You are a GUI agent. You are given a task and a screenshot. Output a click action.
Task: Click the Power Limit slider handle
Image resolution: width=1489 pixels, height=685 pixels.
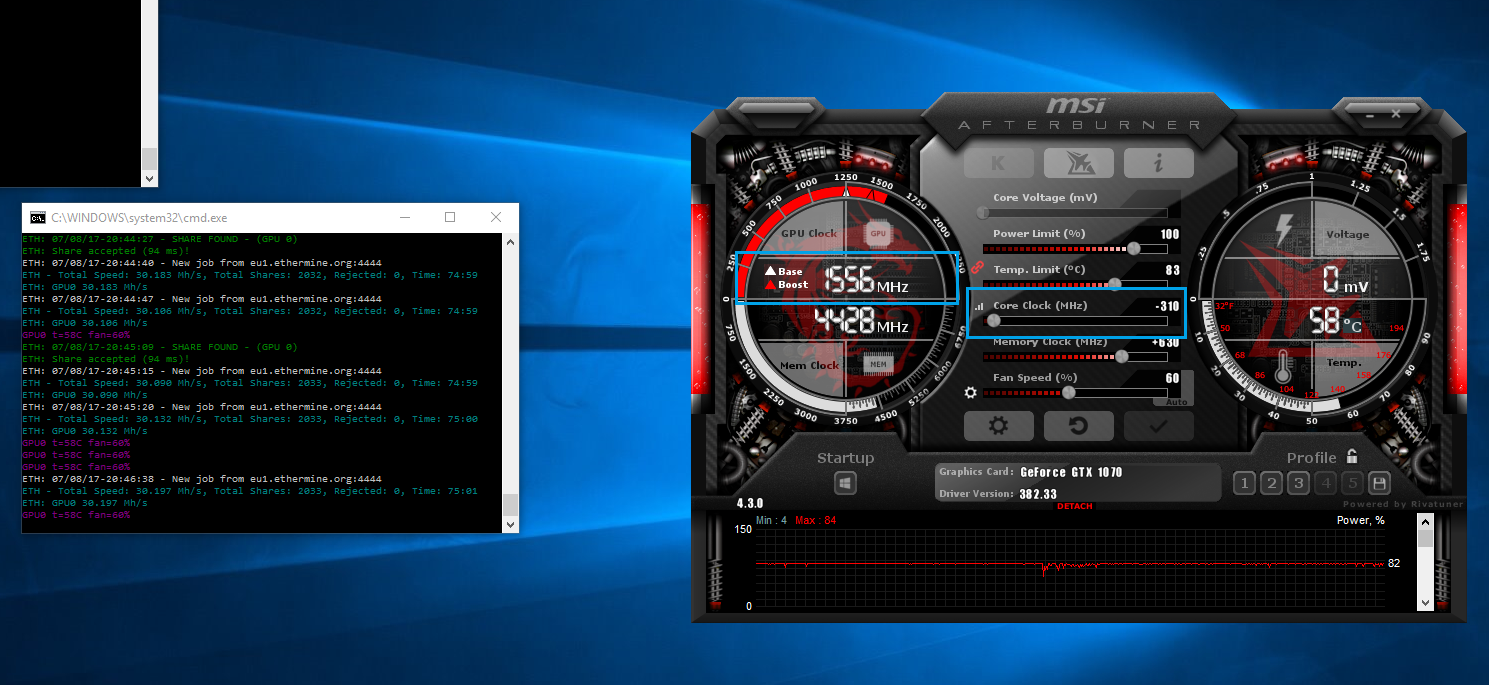[x=1134, y=248]
